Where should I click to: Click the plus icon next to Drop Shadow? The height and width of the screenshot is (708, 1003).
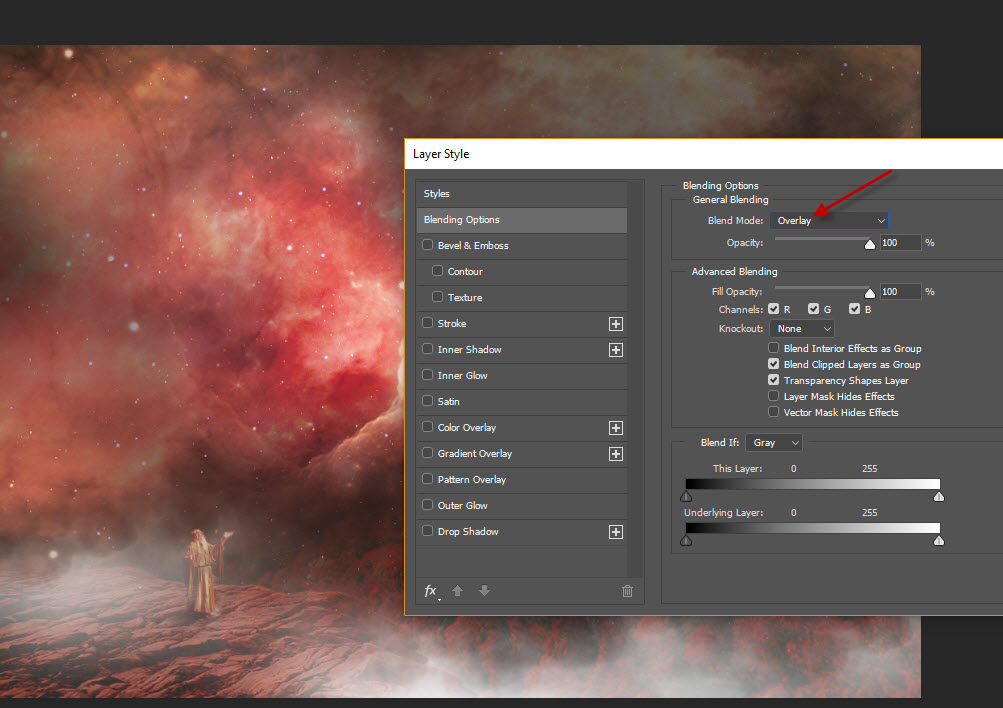(x=616, y=532)
